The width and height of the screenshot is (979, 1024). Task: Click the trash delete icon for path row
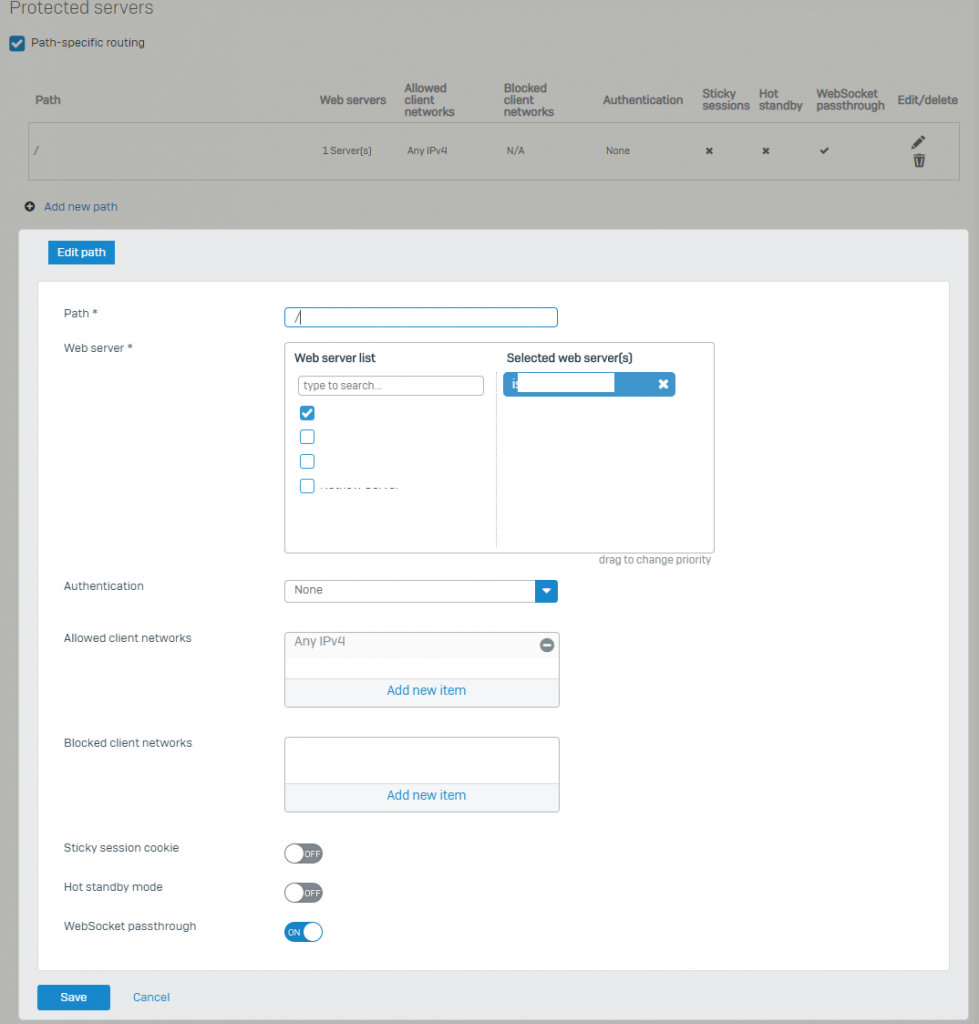coord(919,161)
